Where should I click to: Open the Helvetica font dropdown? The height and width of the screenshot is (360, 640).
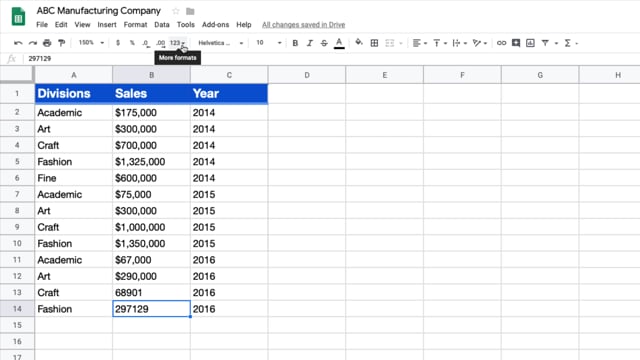click(221, 43)
